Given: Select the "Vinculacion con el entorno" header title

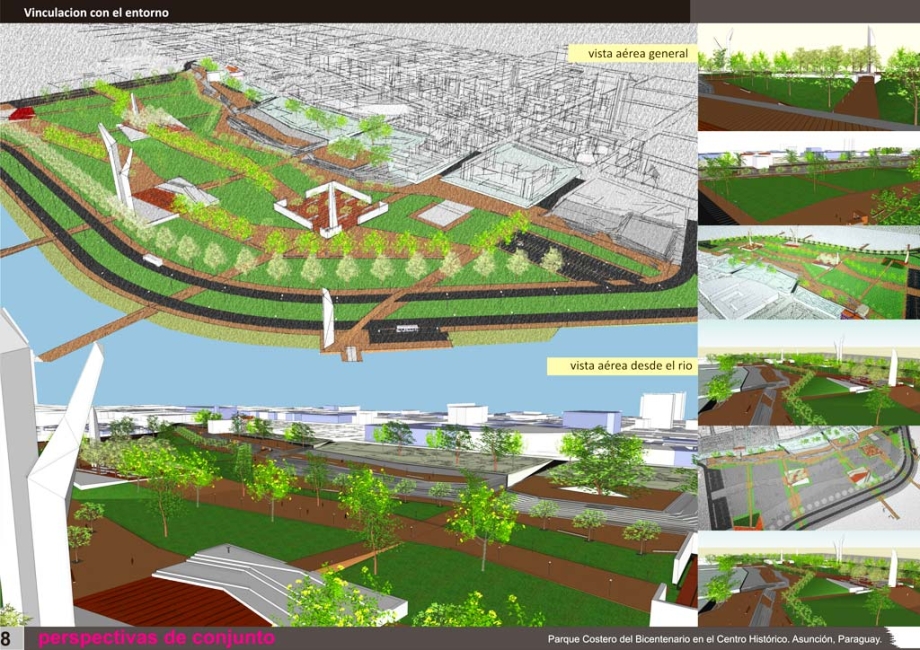Looking at the screenshot, I should tap(96, 12).
